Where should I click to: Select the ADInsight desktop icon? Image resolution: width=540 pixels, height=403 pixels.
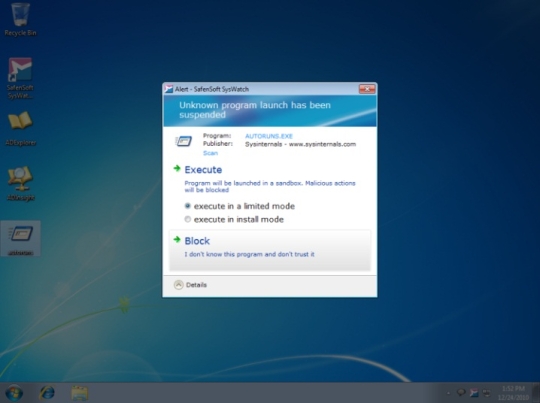[20, 183]
